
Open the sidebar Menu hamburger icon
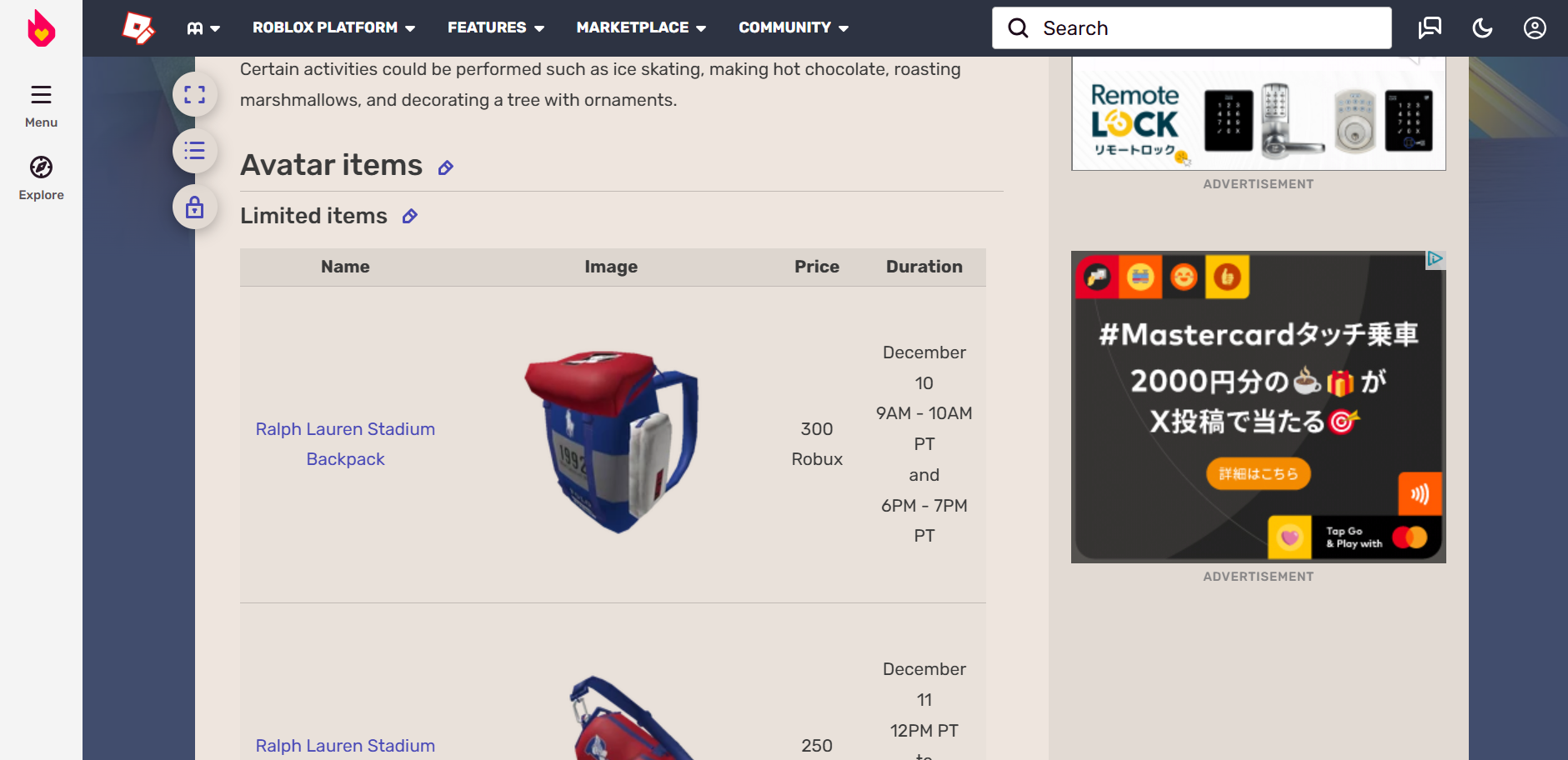click(41, 94)
